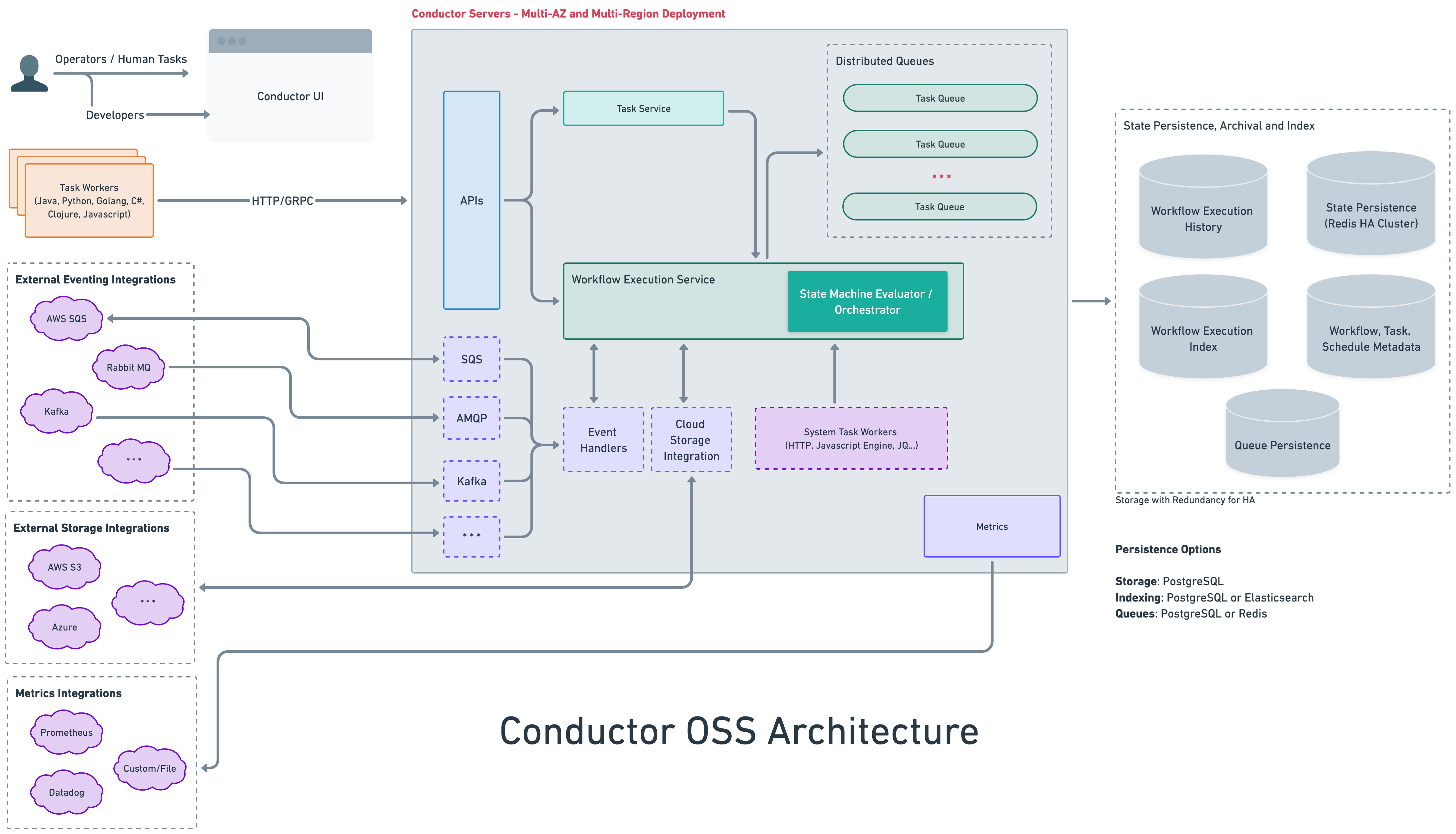Select the Cloud Storage Integration box
The width and height of the screenshot is (1456, 834).
(x=691, y=440)
